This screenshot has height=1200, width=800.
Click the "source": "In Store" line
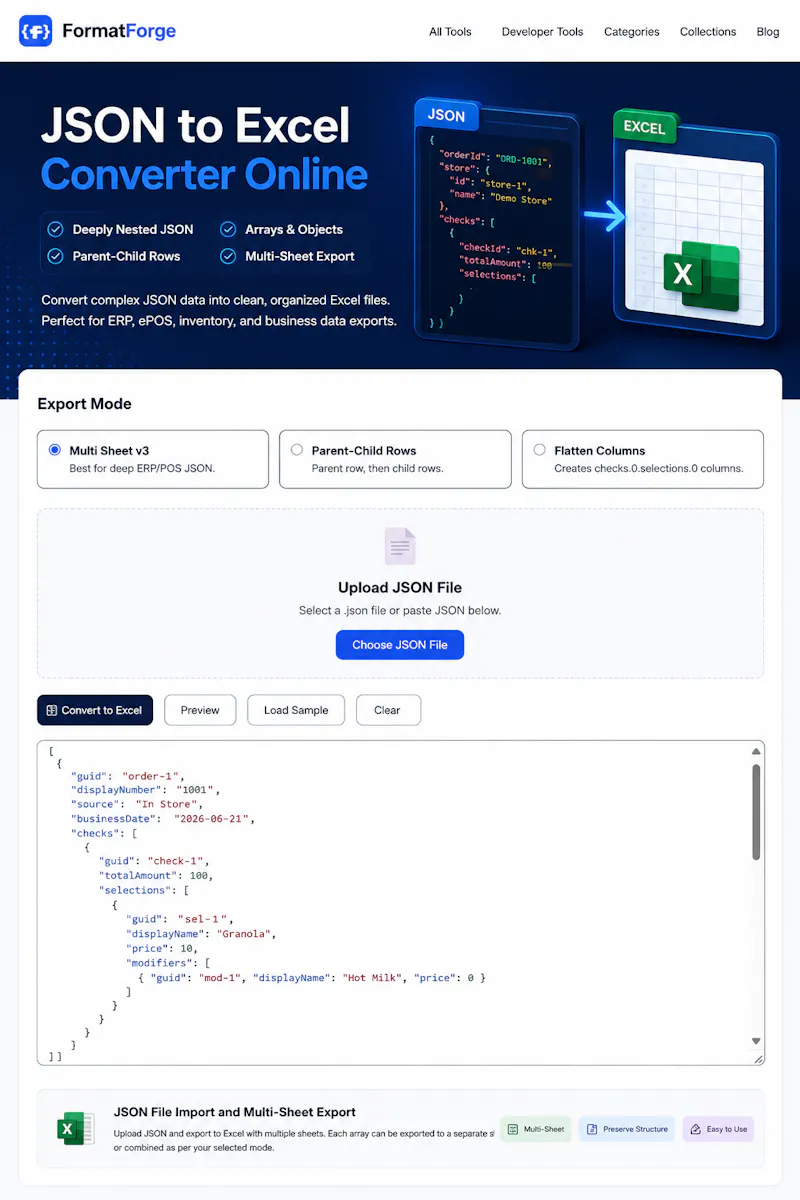pyautogui.click(x=138, y=803)
